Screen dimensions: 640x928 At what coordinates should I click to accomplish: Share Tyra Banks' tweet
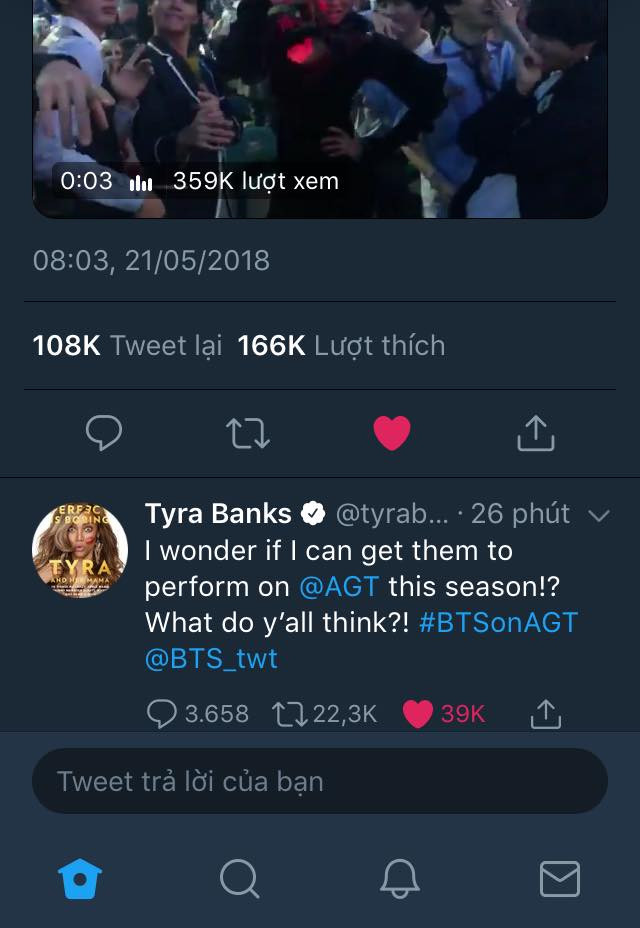click(545, 713)
